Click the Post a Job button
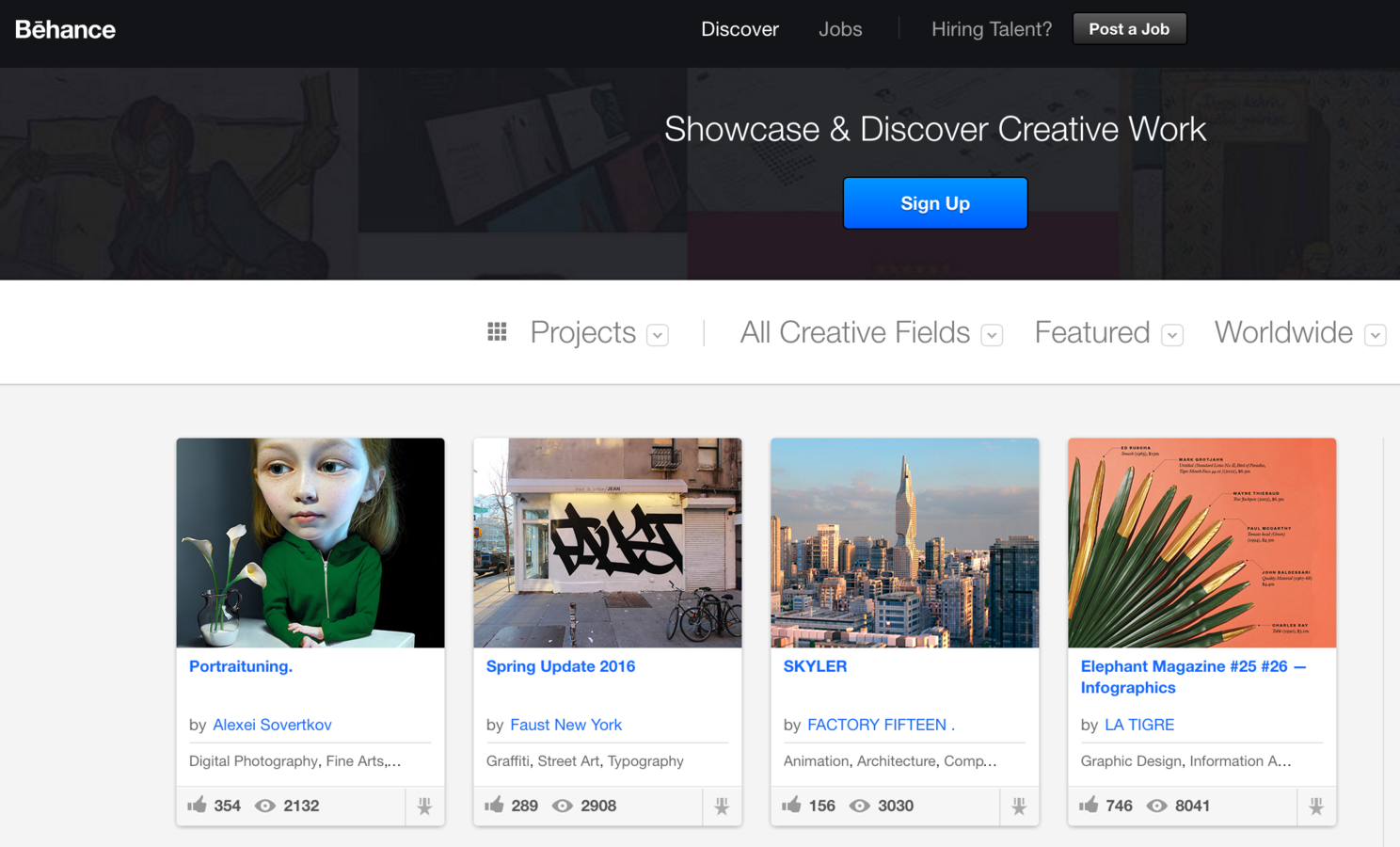Image resolution: width=1400 pixels, height=847 pixels. click(1129, 29)
